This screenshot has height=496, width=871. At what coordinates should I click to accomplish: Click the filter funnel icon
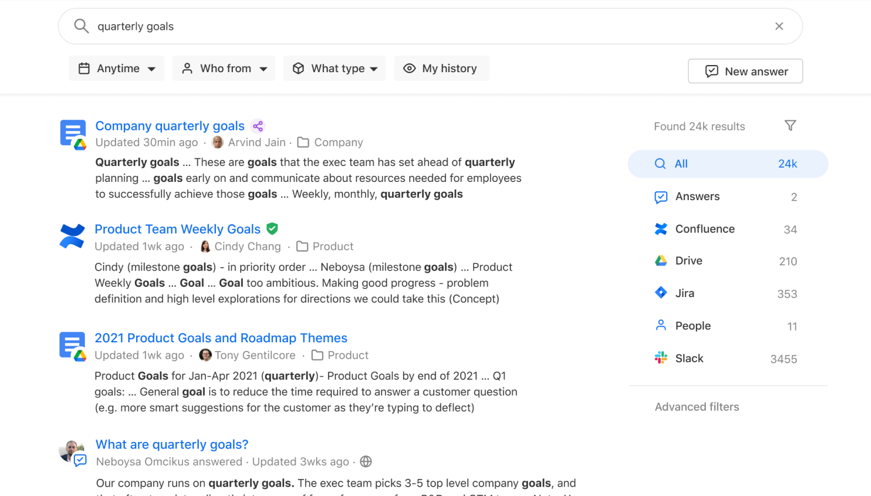[x=790, y=126]
